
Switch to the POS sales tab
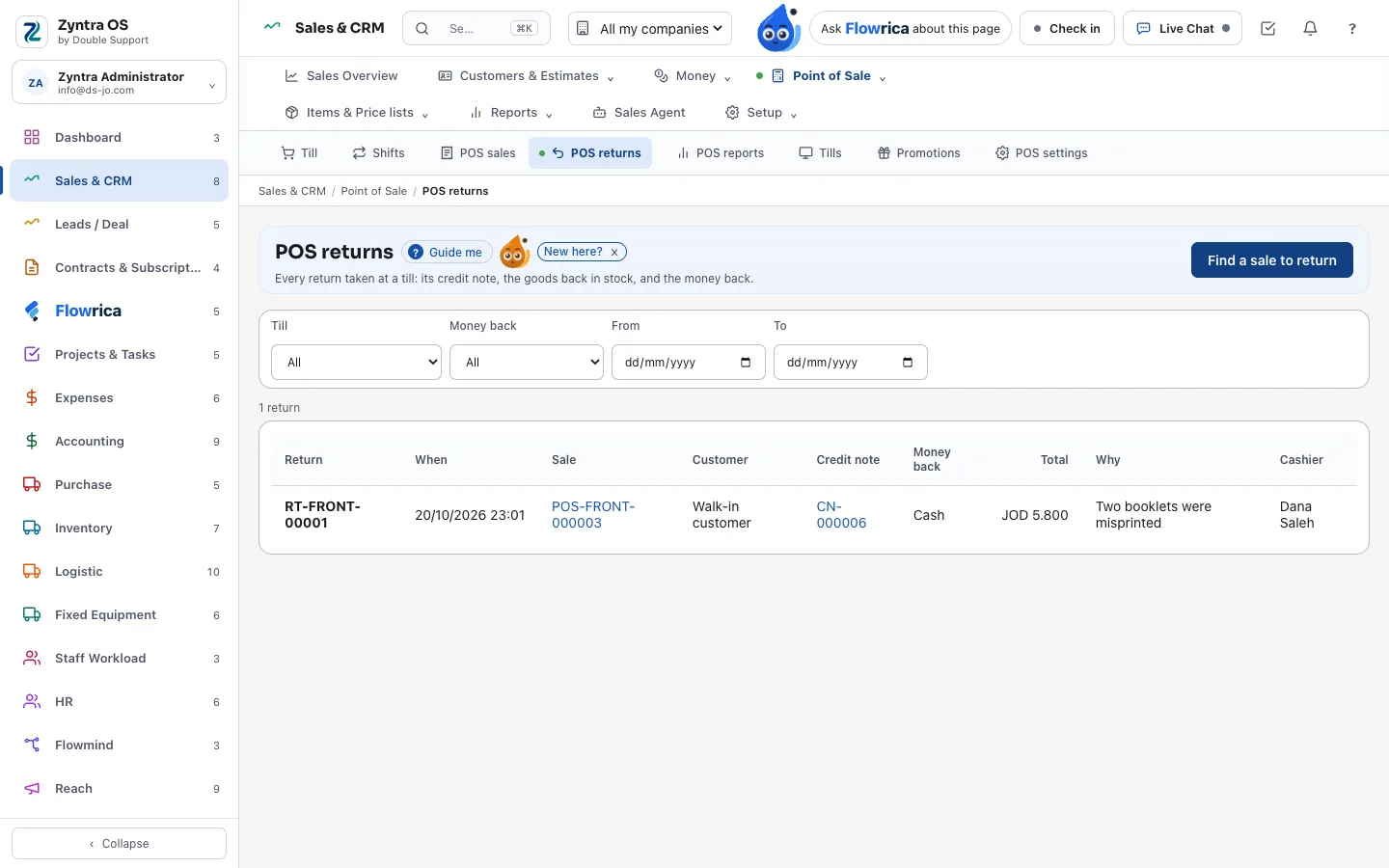pyautogui.click(x=478, y=153)
